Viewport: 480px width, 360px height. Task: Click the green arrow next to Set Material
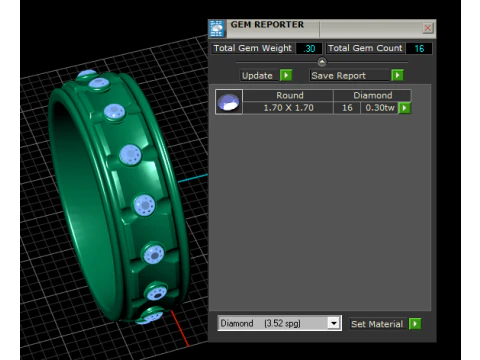[x=415, y=324]
